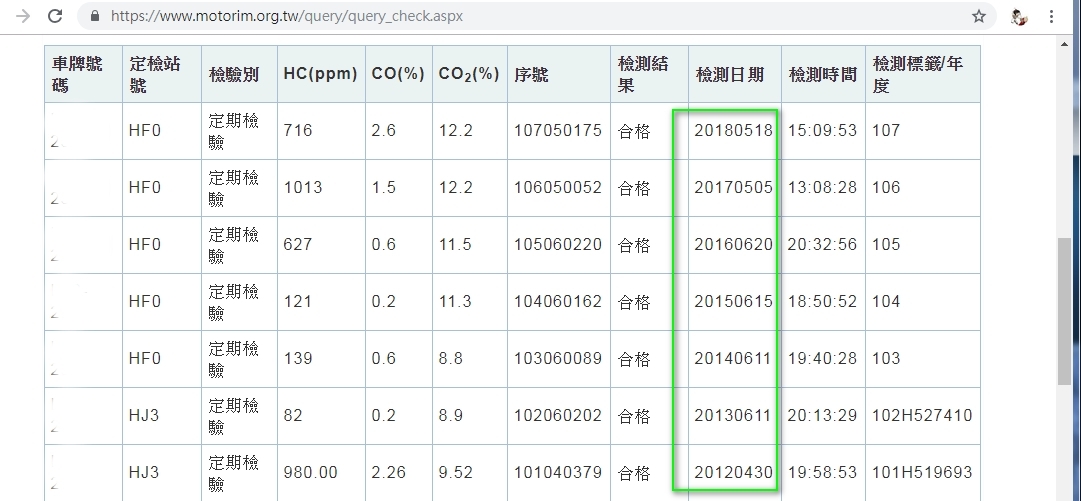This screenshot has width=1081, height=501.
Task: Open the Chrome three-dot menu
Action: 1051,16
